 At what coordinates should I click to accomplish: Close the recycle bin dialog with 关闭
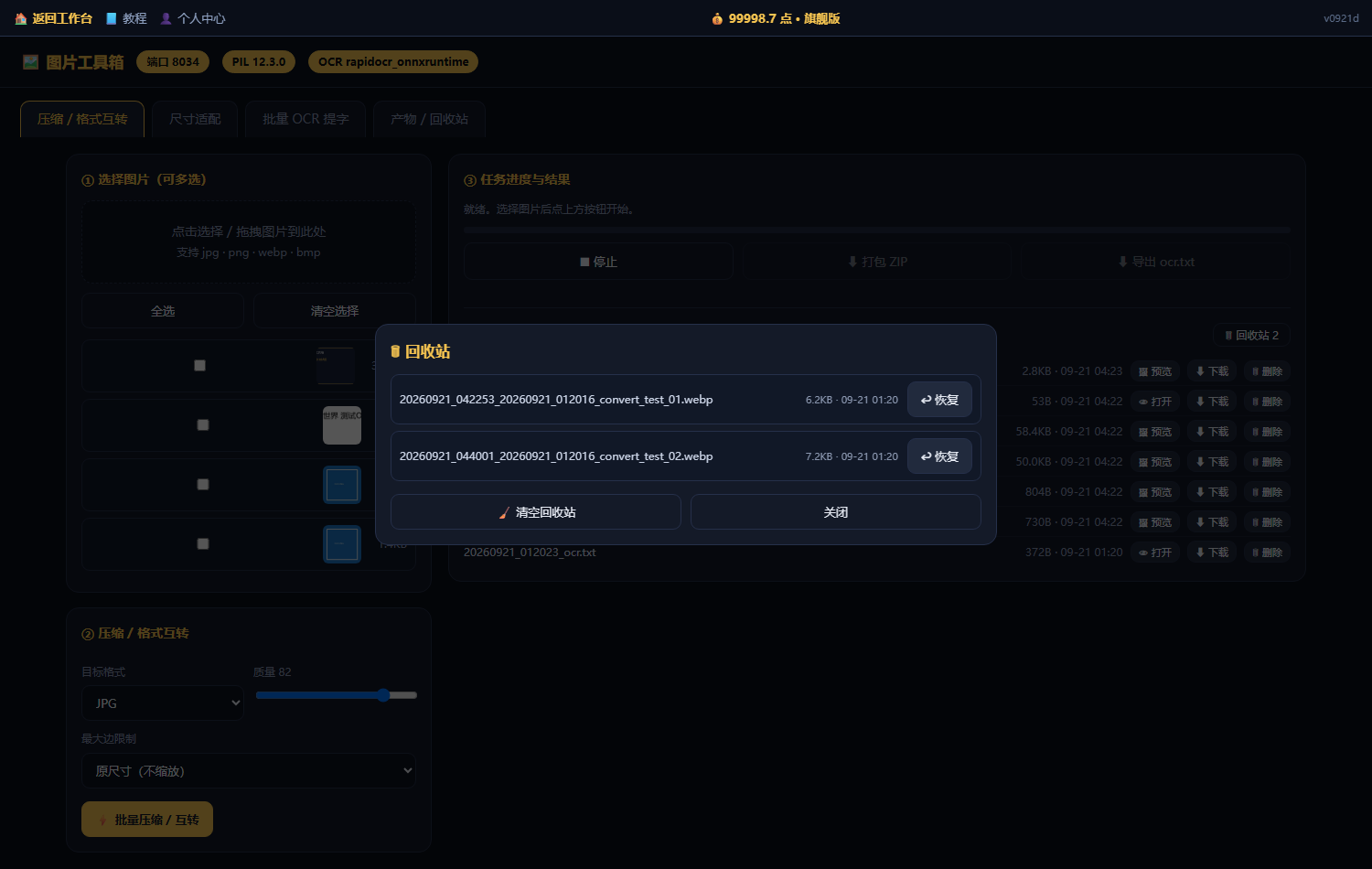(836, 512)
